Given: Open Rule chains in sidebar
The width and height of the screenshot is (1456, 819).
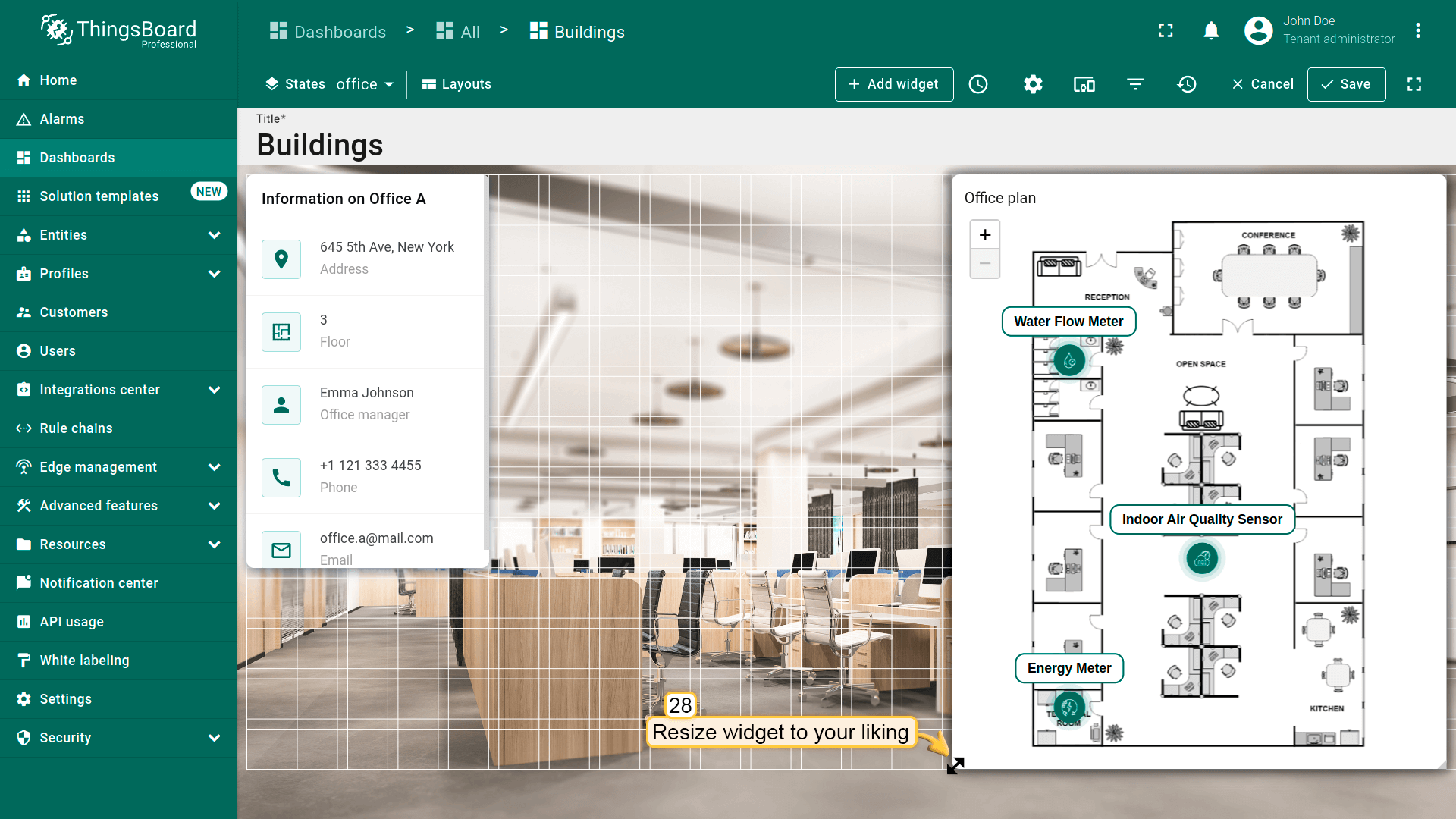Looking at the screenshot, I should [x=76, y=428].
